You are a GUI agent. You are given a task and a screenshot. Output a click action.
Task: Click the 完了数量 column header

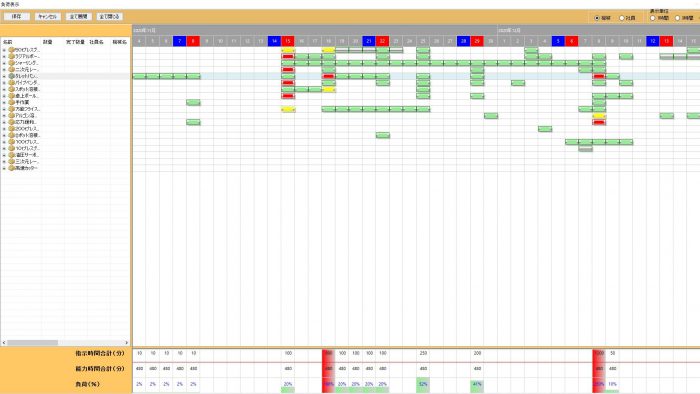[x=75, y=42]
